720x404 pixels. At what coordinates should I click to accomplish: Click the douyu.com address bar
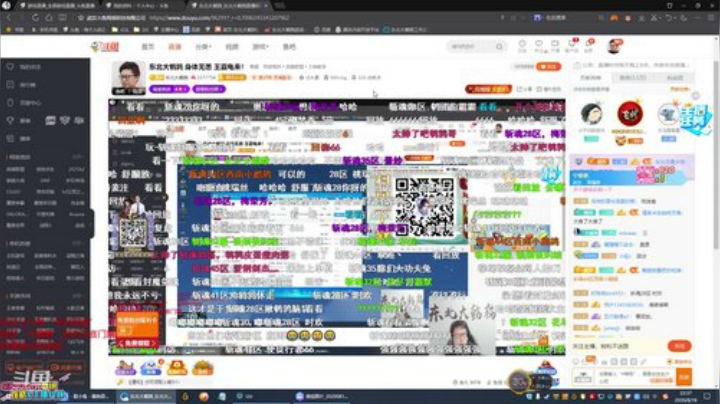219,17
